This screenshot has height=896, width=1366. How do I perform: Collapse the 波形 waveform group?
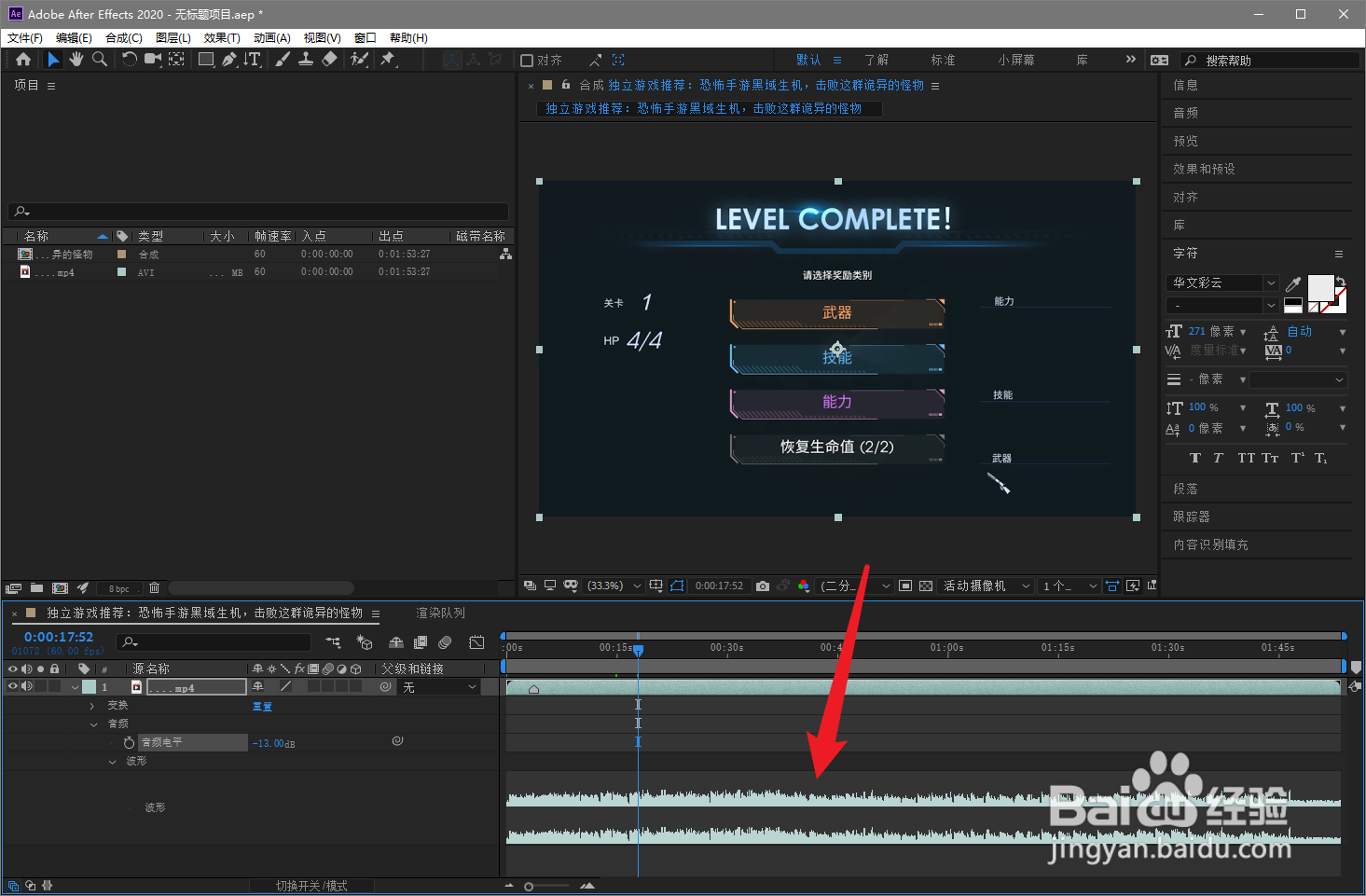pyautogui.click(x=112, y=762)
